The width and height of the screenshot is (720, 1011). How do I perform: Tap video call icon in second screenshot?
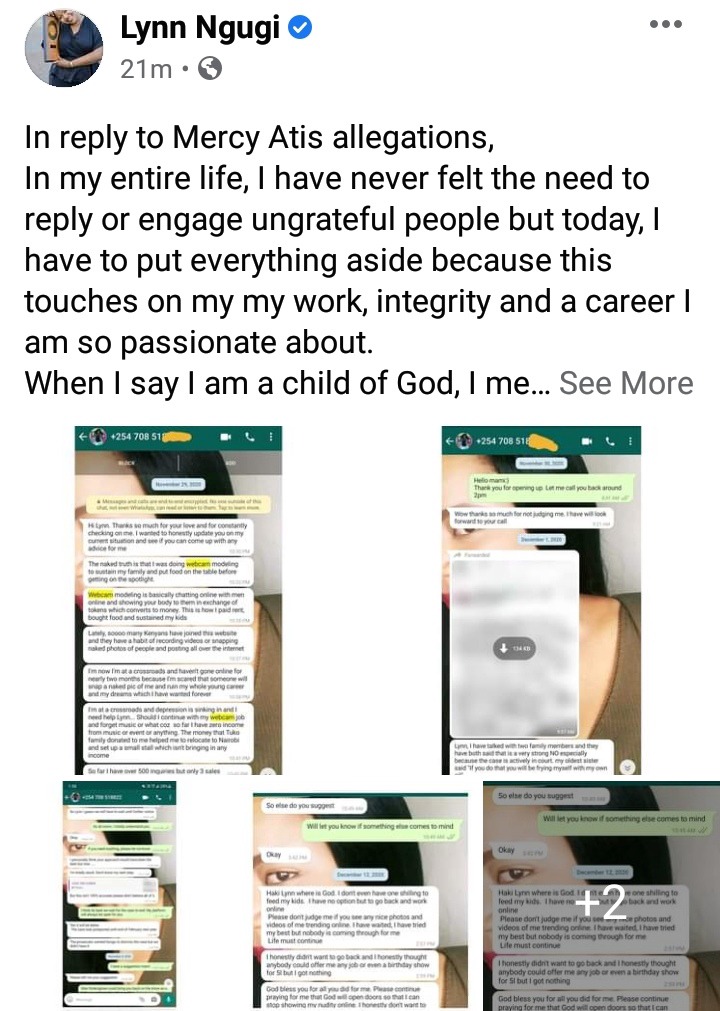pyautogui.click(x=587, y=441)
